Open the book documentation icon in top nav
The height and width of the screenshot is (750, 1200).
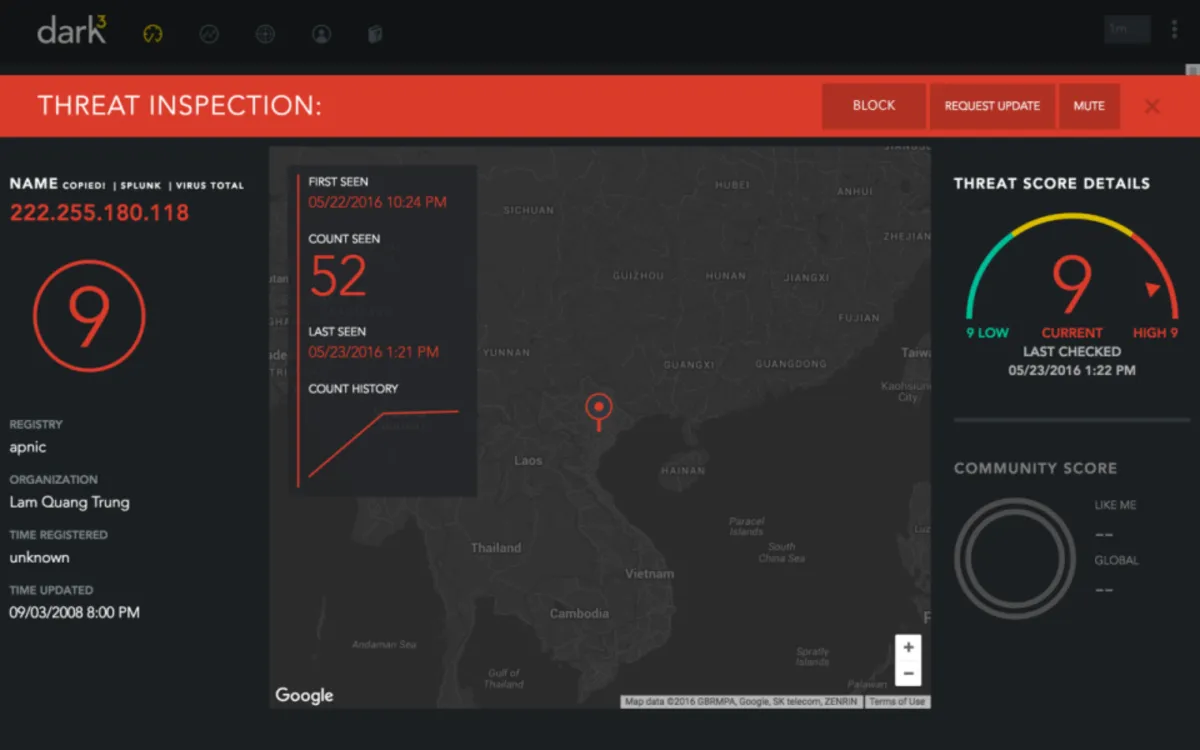tap(376, 34)
